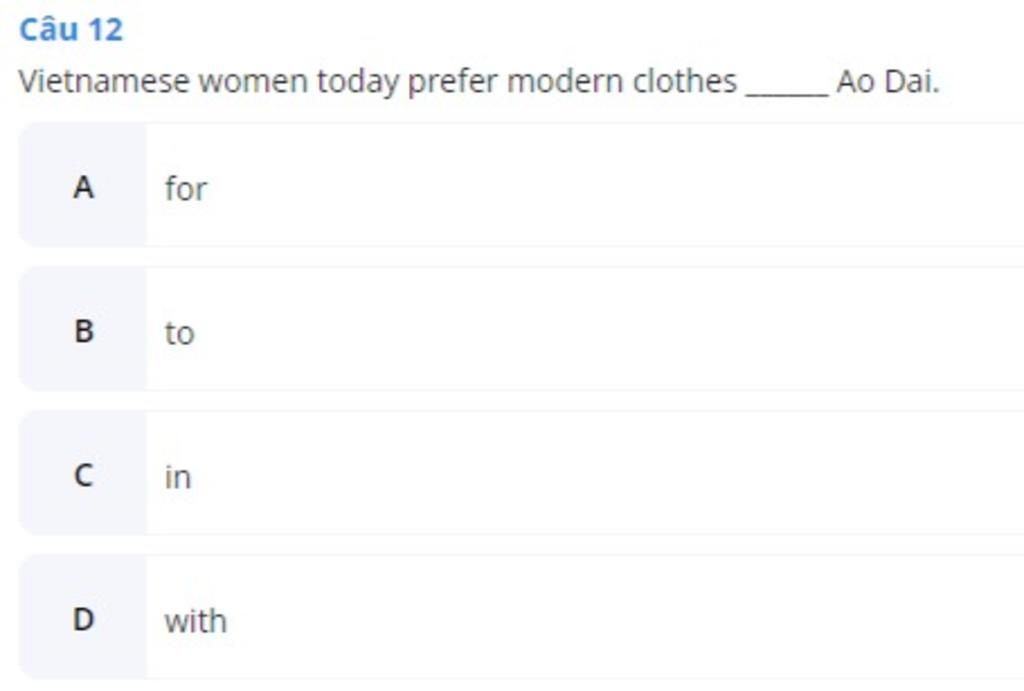This screenshot has width=1024, height=691.
Task: Click the phrase 'modern clothes' in the question
Action: point(622,82)
